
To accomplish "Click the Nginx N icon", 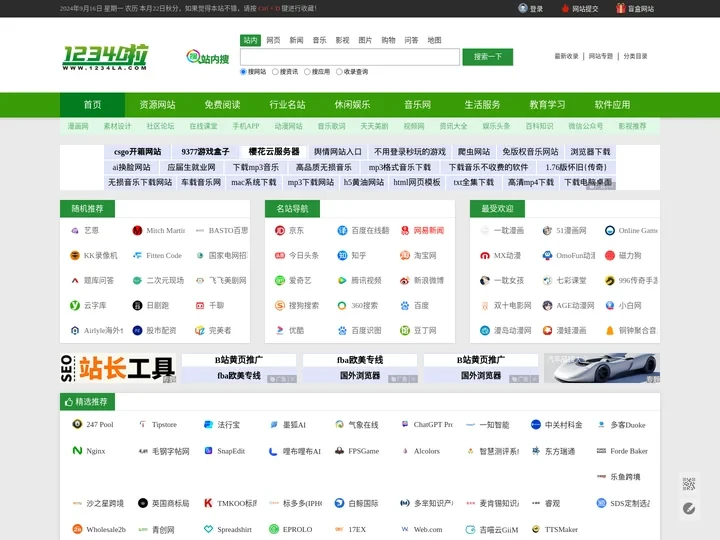I will point(77,451).
